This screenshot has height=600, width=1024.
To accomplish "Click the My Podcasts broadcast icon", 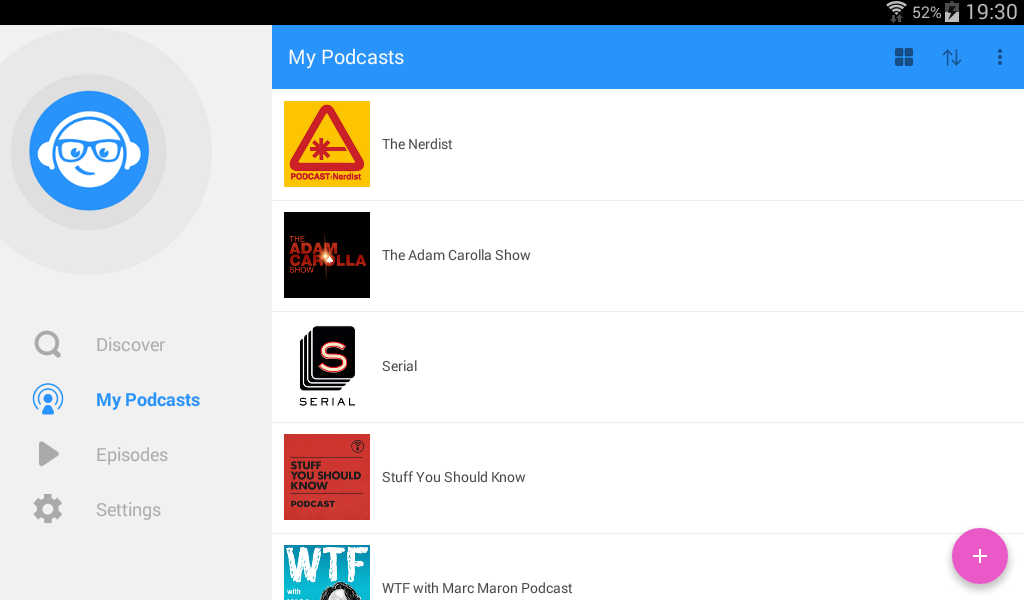I will click(x=48, y=400).
